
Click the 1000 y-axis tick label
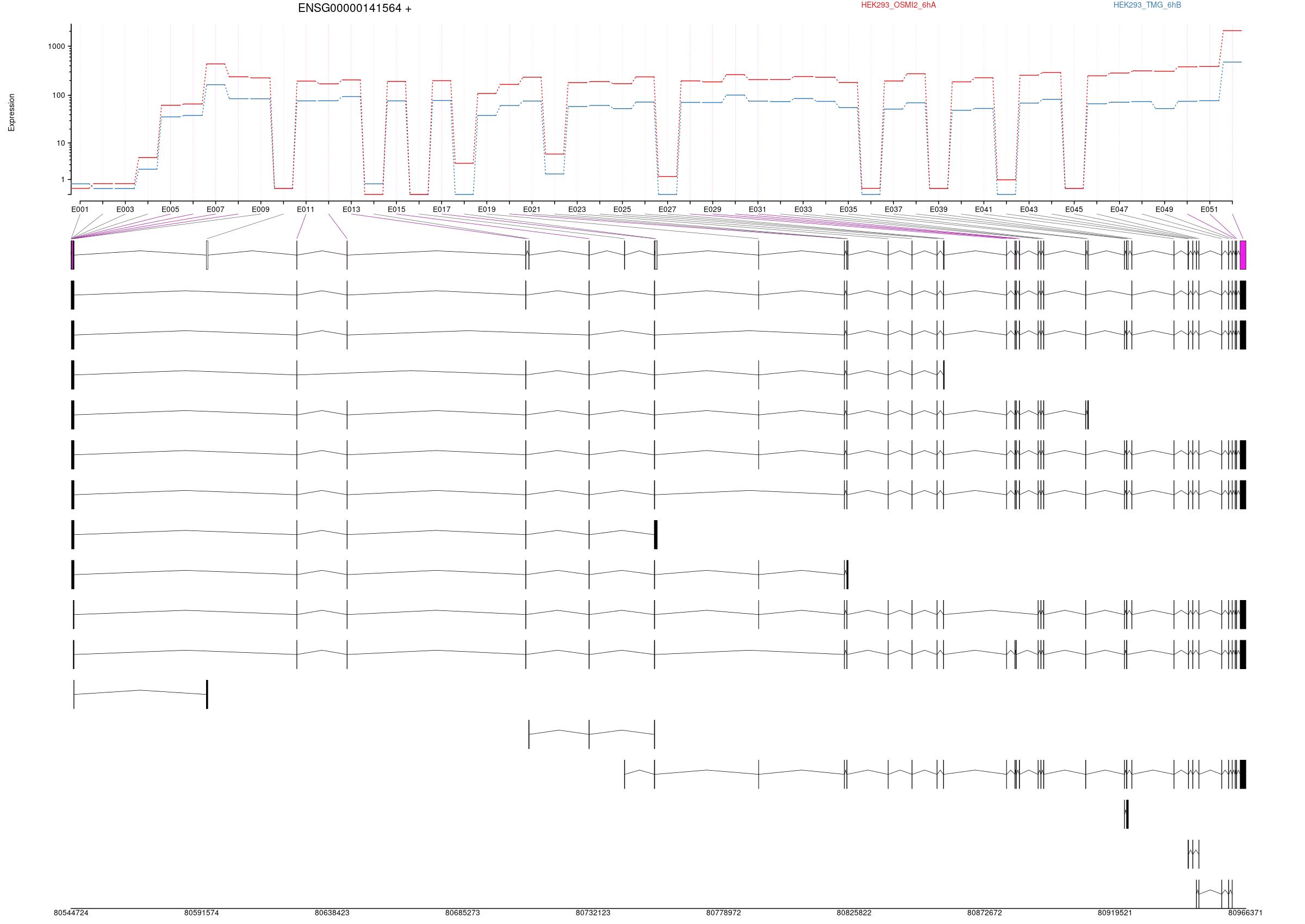(57, 47)
